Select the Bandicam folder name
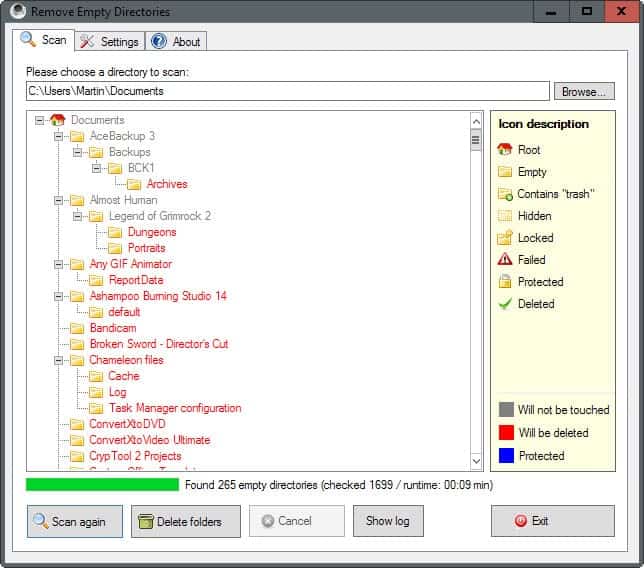 (x=113, y=328)
